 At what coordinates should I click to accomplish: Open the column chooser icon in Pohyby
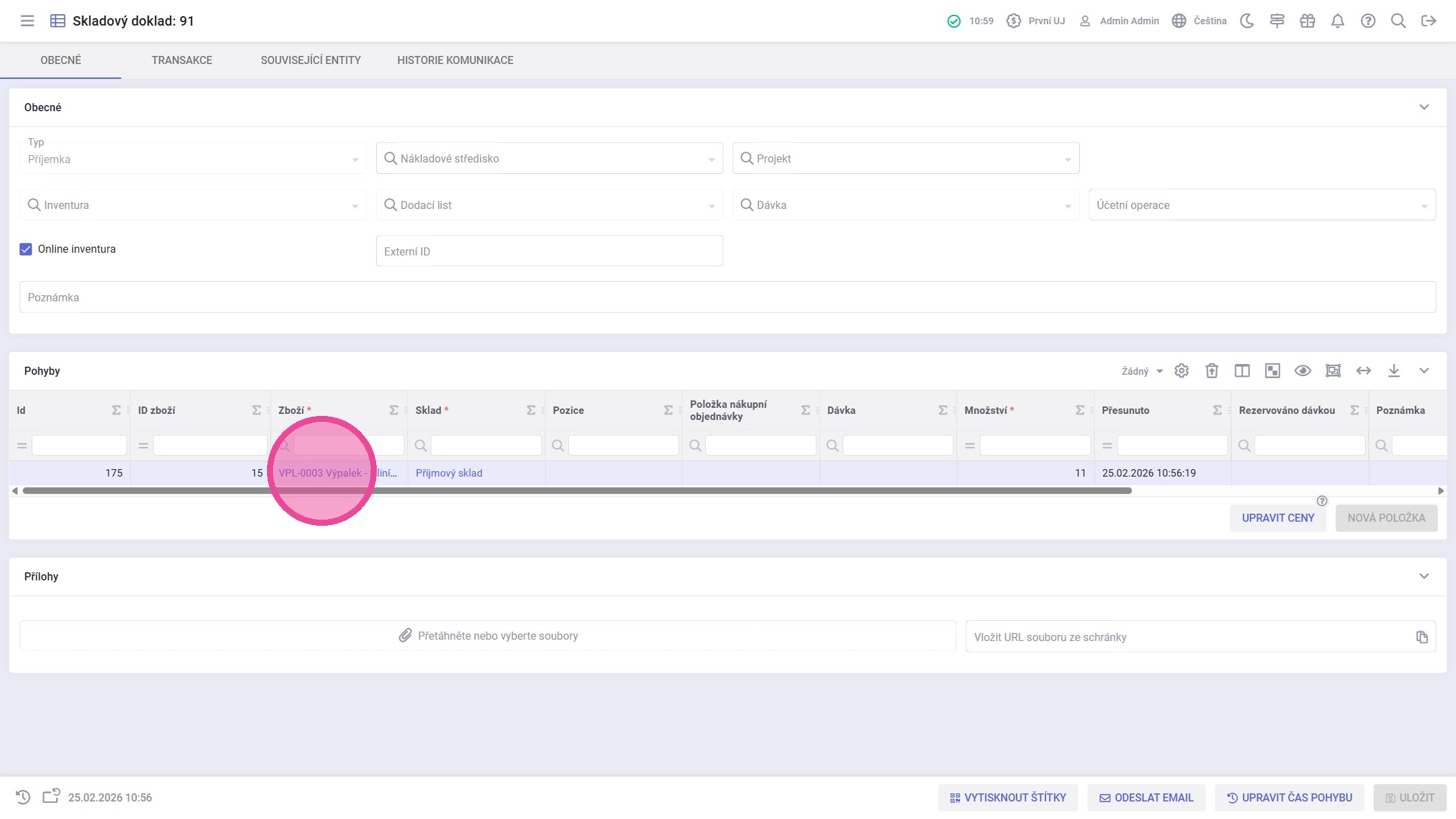1242,371
